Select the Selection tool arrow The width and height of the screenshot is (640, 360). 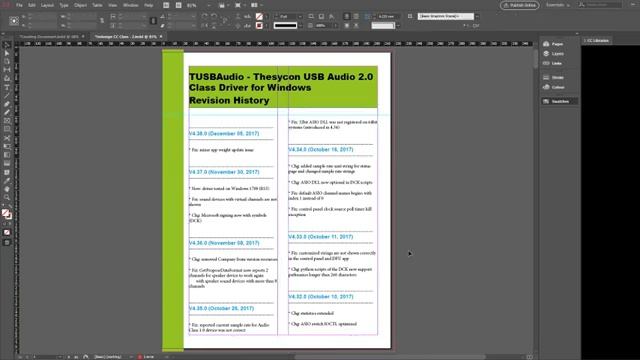[7, 44]
